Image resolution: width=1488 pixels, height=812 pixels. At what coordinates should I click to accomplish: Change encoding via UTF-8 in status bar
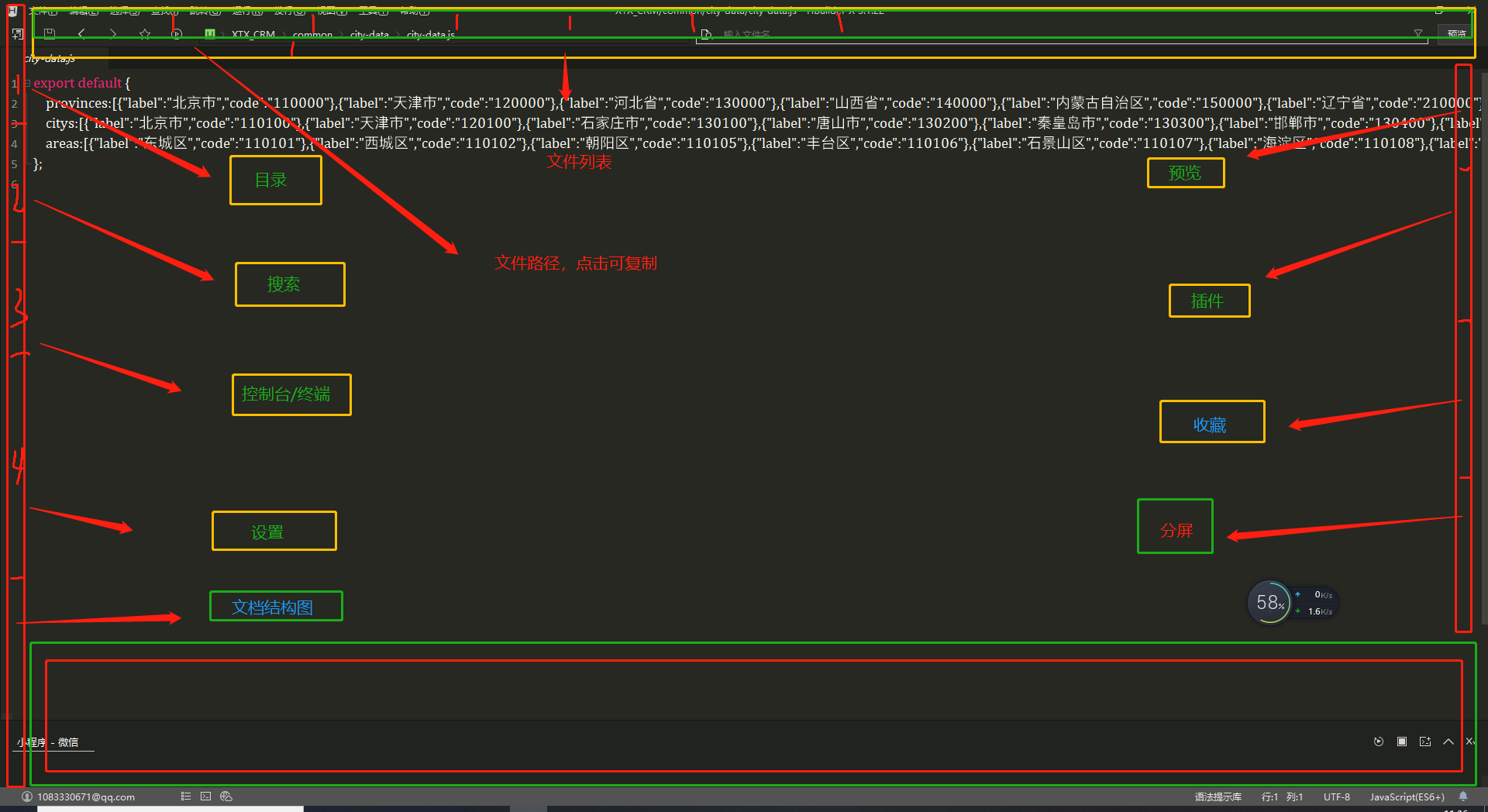click(x=1337, y=797)
